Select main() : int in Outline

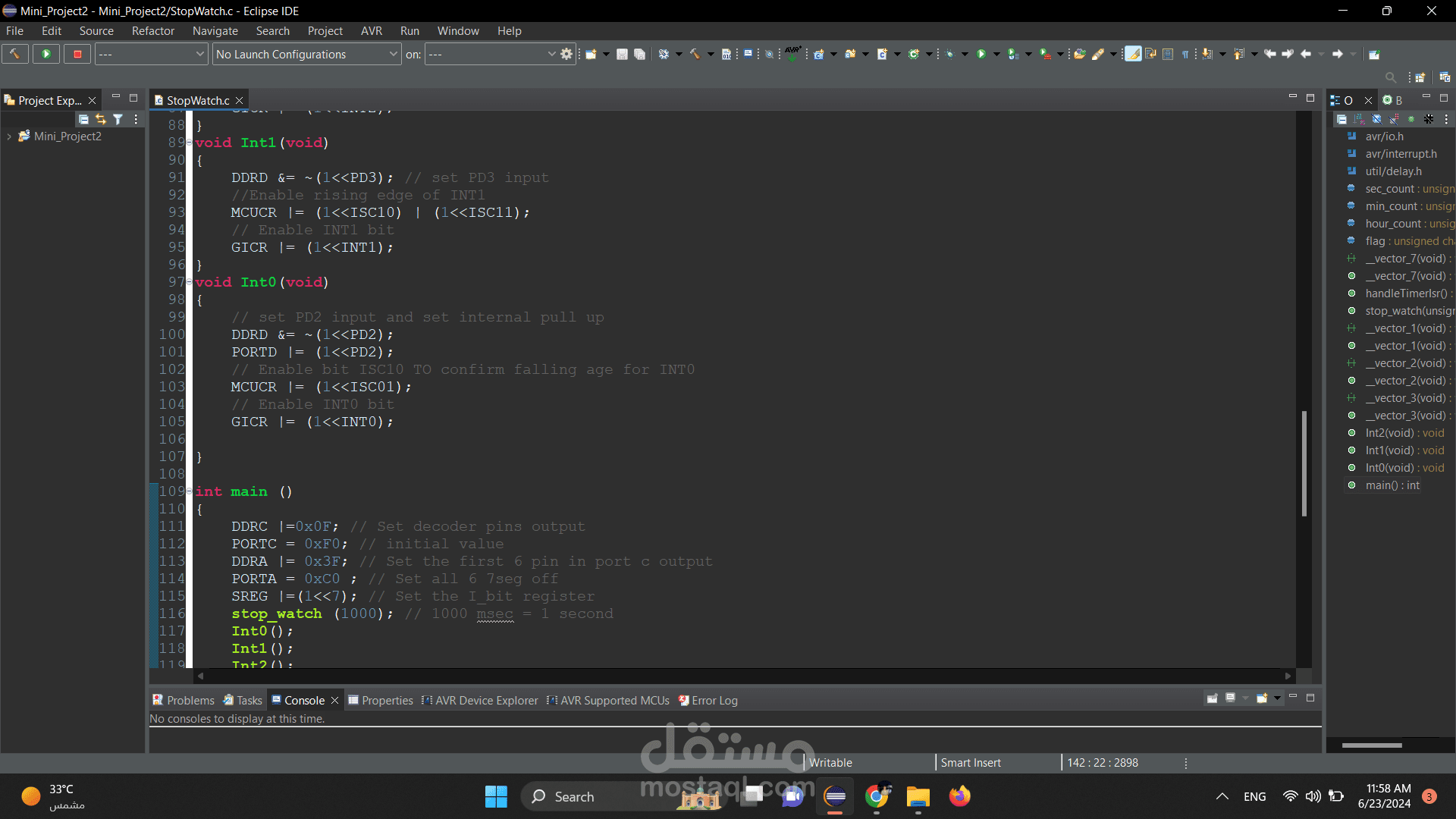pos(1392,485)
